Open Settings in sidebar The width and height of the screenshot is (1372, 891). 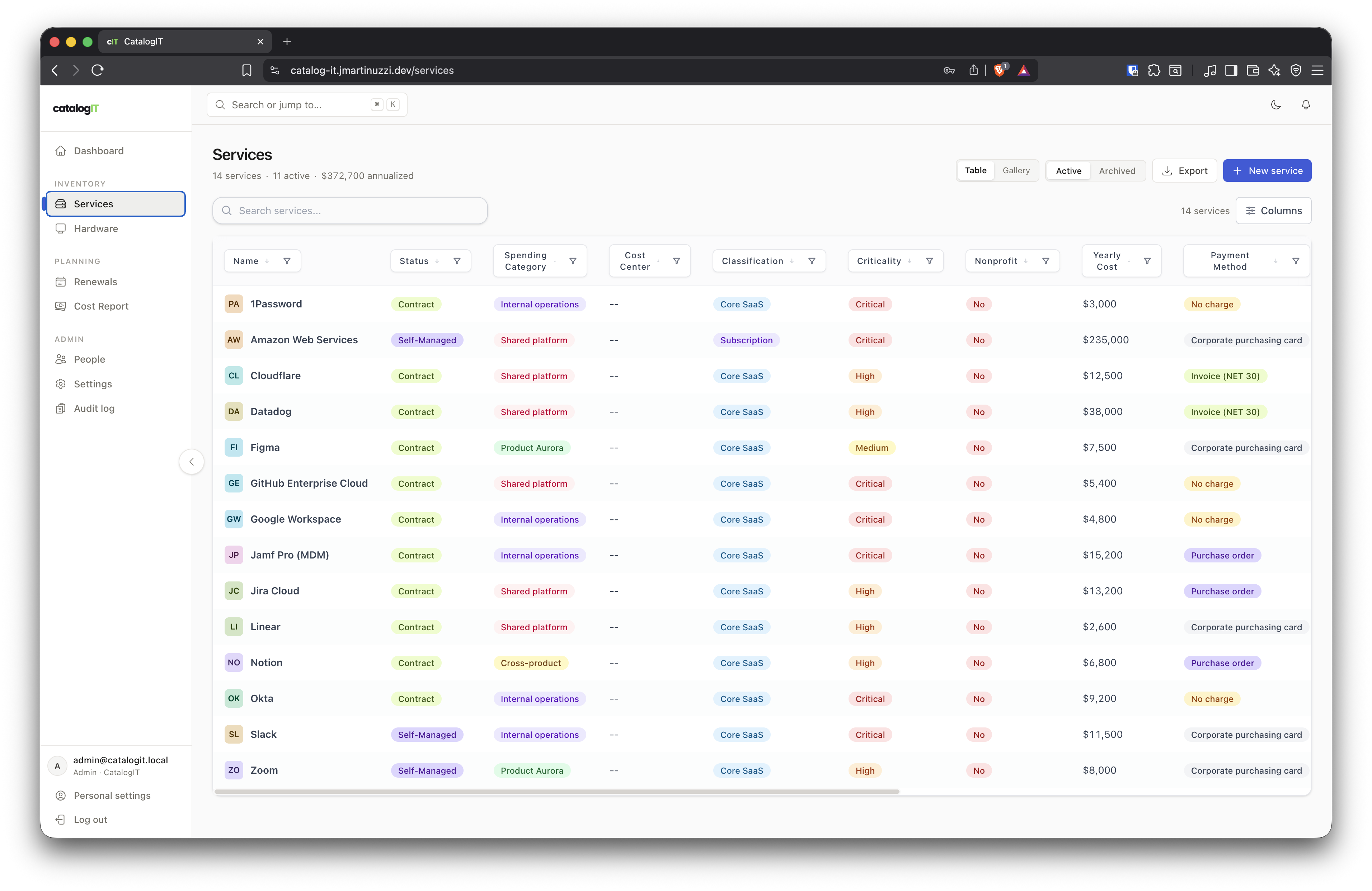[x=116, y=384]
